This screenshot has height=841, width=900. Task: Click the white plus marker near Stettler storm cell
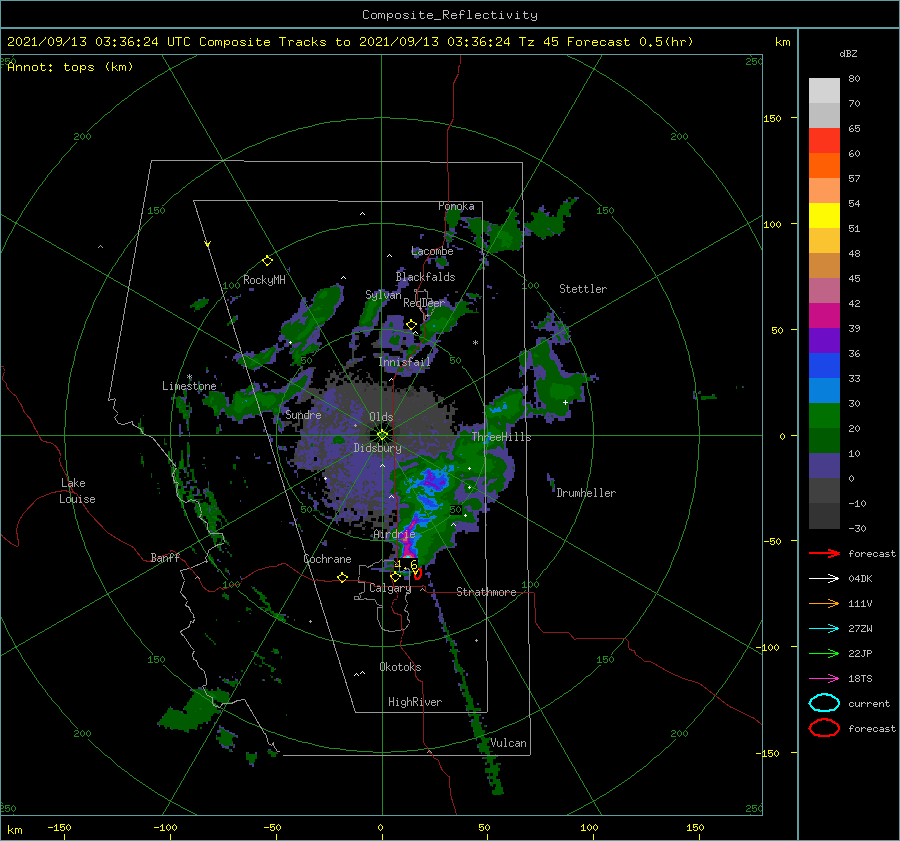[x=565, y=402]
